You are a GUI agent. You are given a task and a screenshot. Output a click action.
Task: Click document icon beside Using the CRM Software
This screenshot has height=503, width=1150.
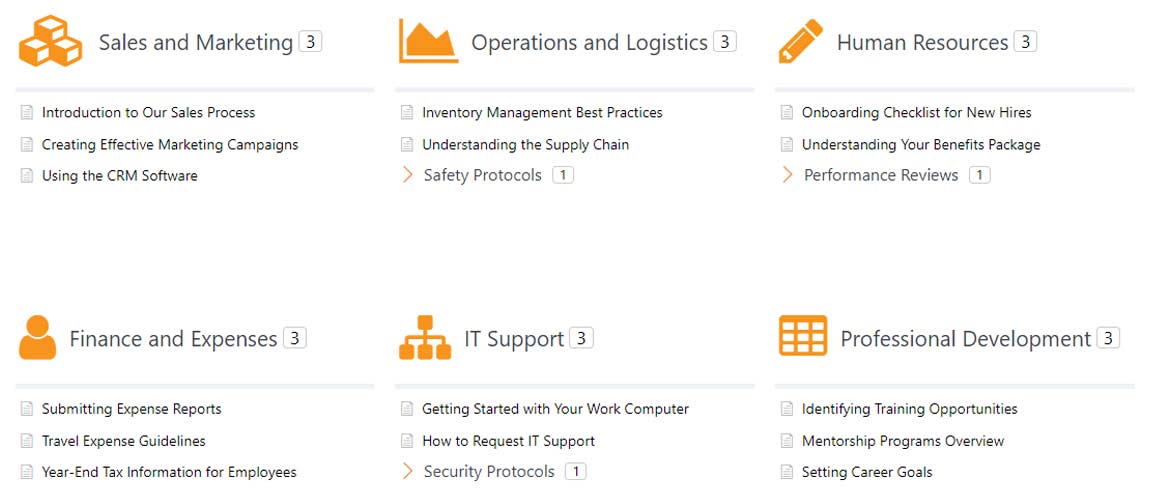click(27, 176)
